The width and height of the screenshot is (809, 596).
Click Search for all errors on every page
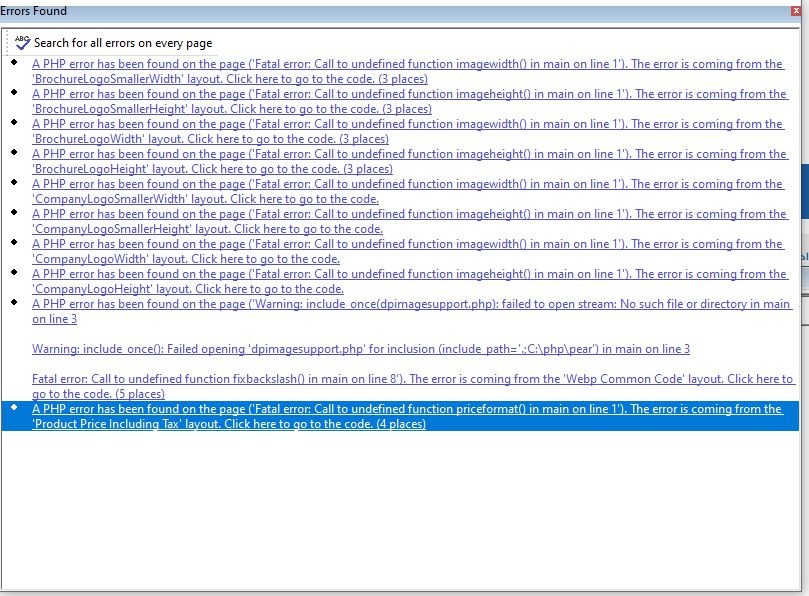(x=123, y=43)
